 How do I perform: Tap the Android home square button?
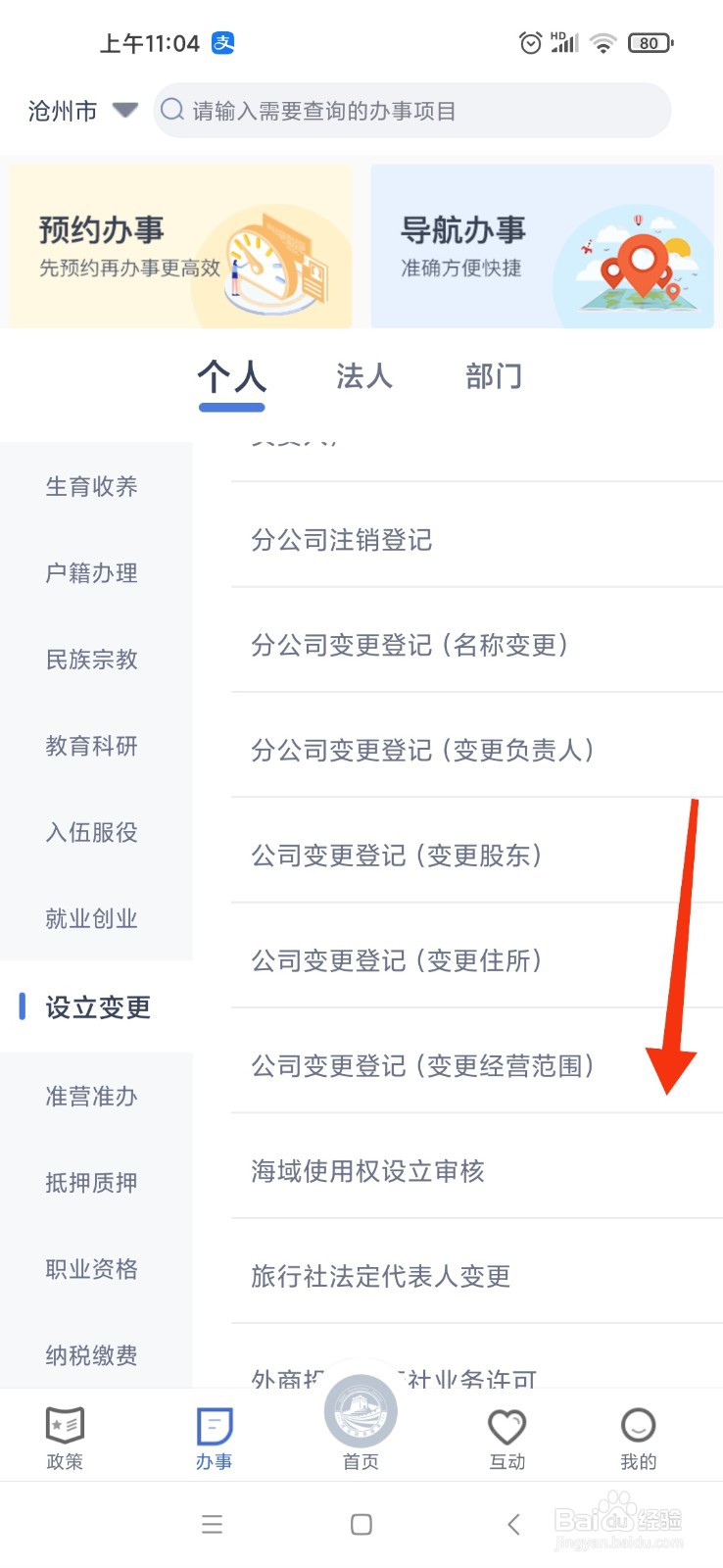pyautogui.click(x=361, y=1524)
